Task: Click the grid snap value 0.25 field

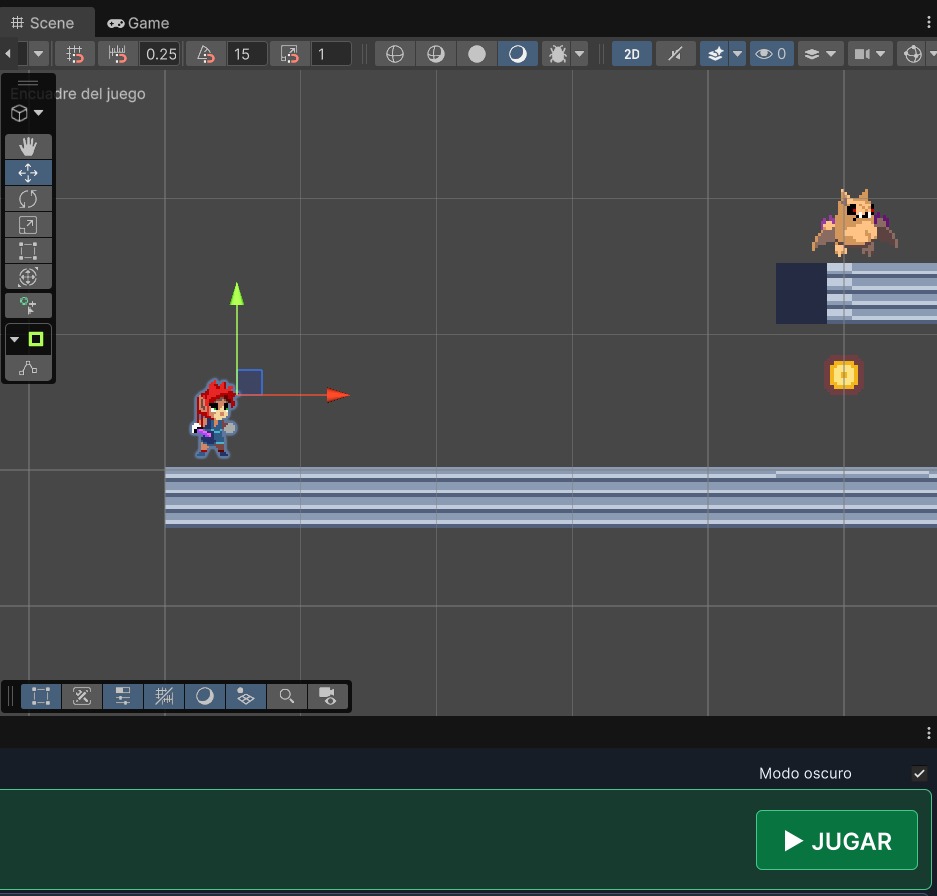Action: coord(160,54)
